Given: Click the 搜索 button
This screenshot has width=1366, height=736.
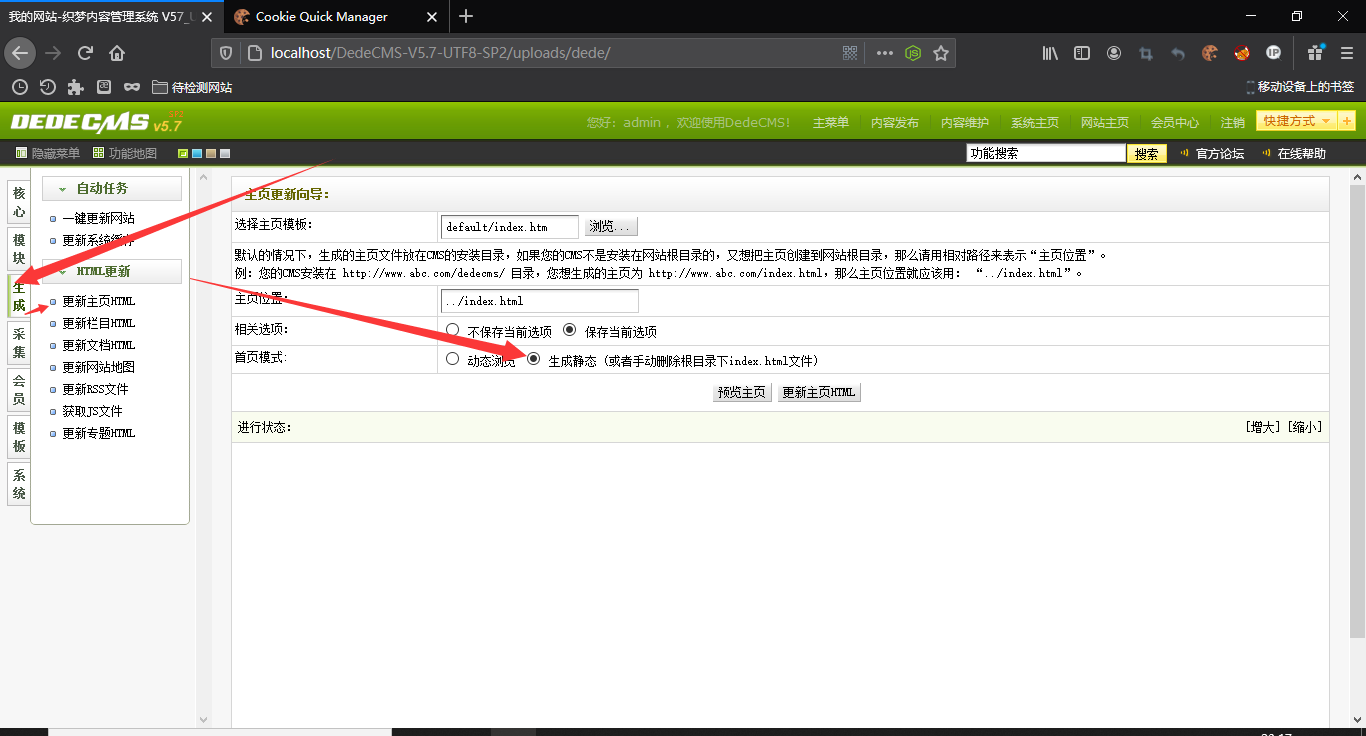Looking at the screenshot, I should coord(1147,153).
